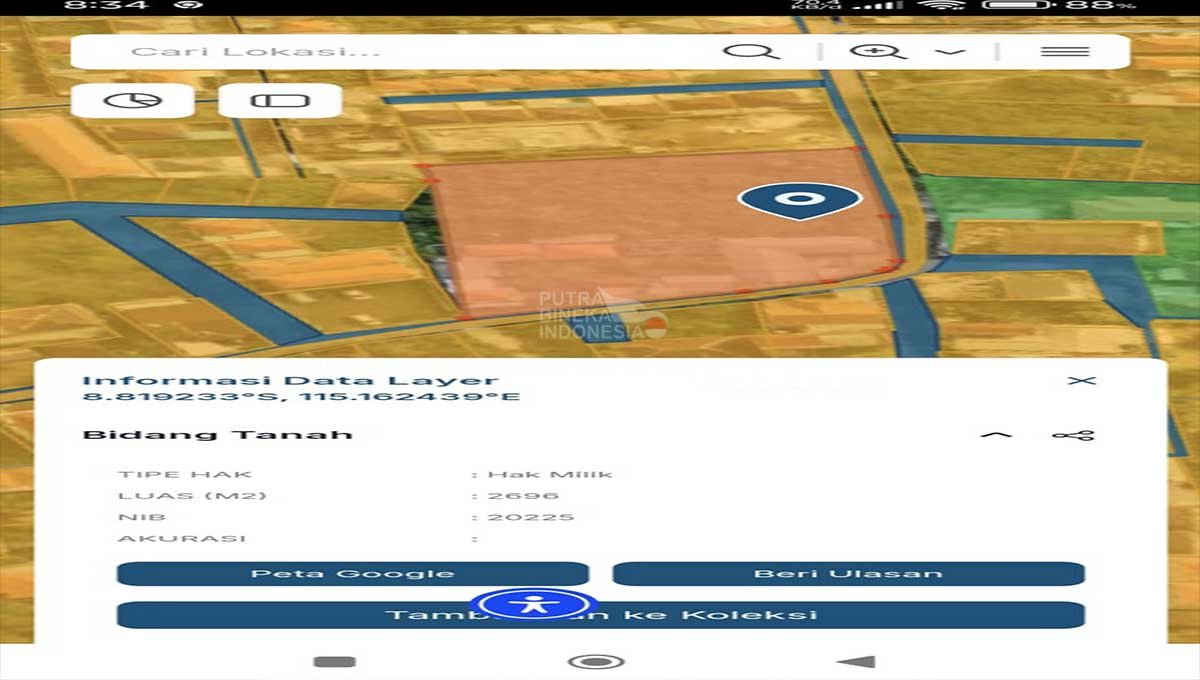This screenshot has height=680, width=1200.
Task: Tap Android back button
Action: tap(856, 661)
